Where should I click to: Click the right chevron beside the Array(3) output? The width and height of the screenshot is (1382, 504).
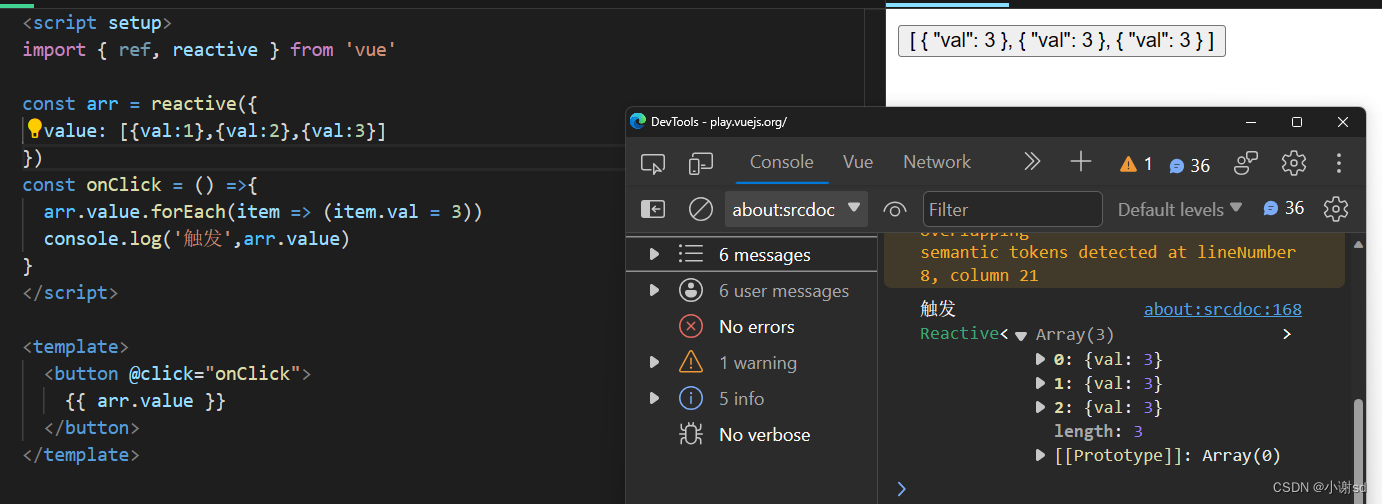[x=1287, y=335]
